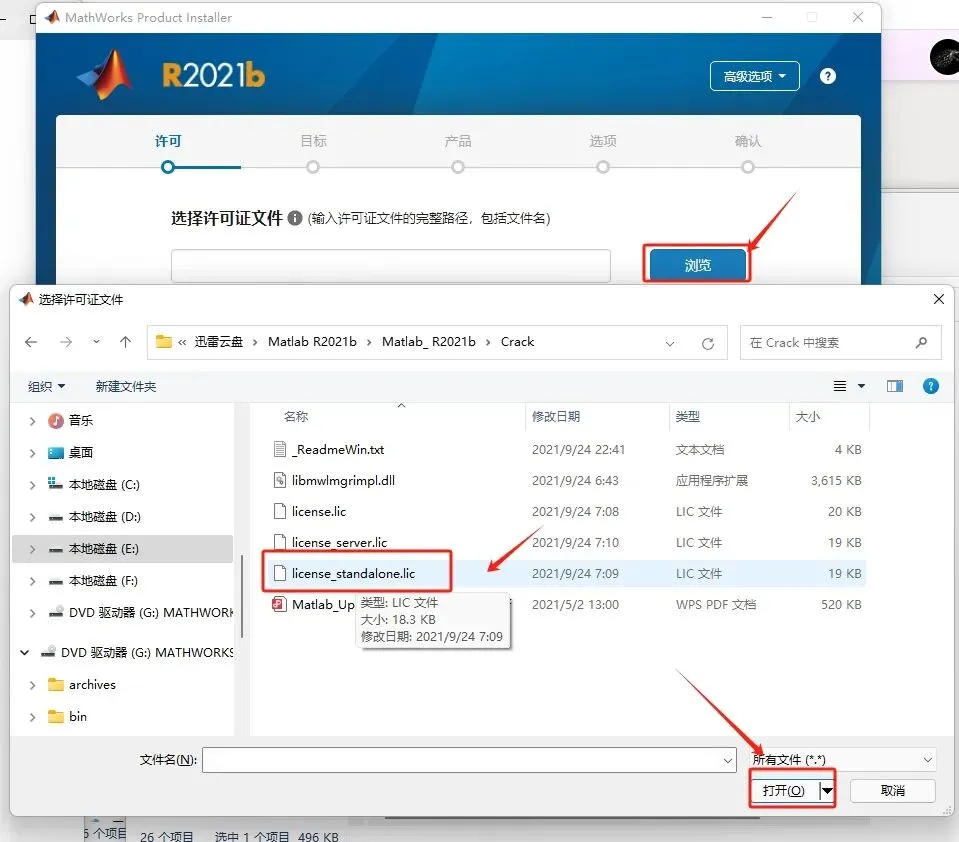Viewport: 959px width, 842px height.
Task: Click the 在 Crack 中搜索 search box
Action: (840, 342)
